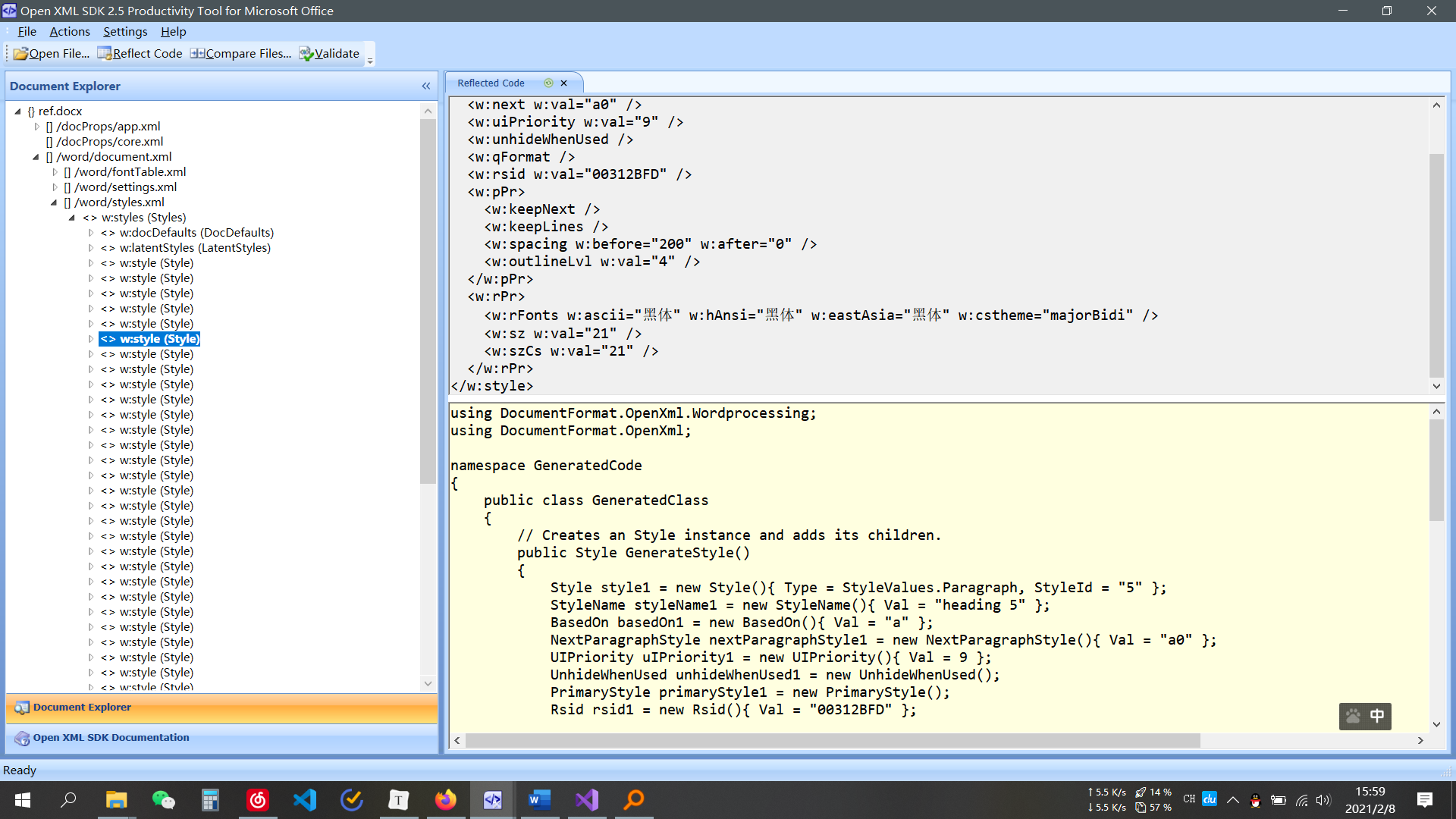
Task: Click the Baidu du tray icon
Action: point(1210,799)
